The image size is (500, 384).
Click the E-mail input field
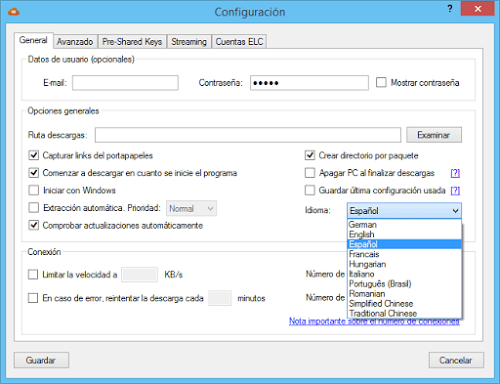click(x=125, y=83)
